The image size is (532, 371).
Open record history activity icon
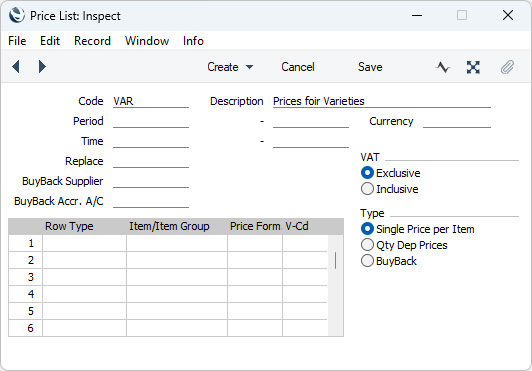click(443, 67)
